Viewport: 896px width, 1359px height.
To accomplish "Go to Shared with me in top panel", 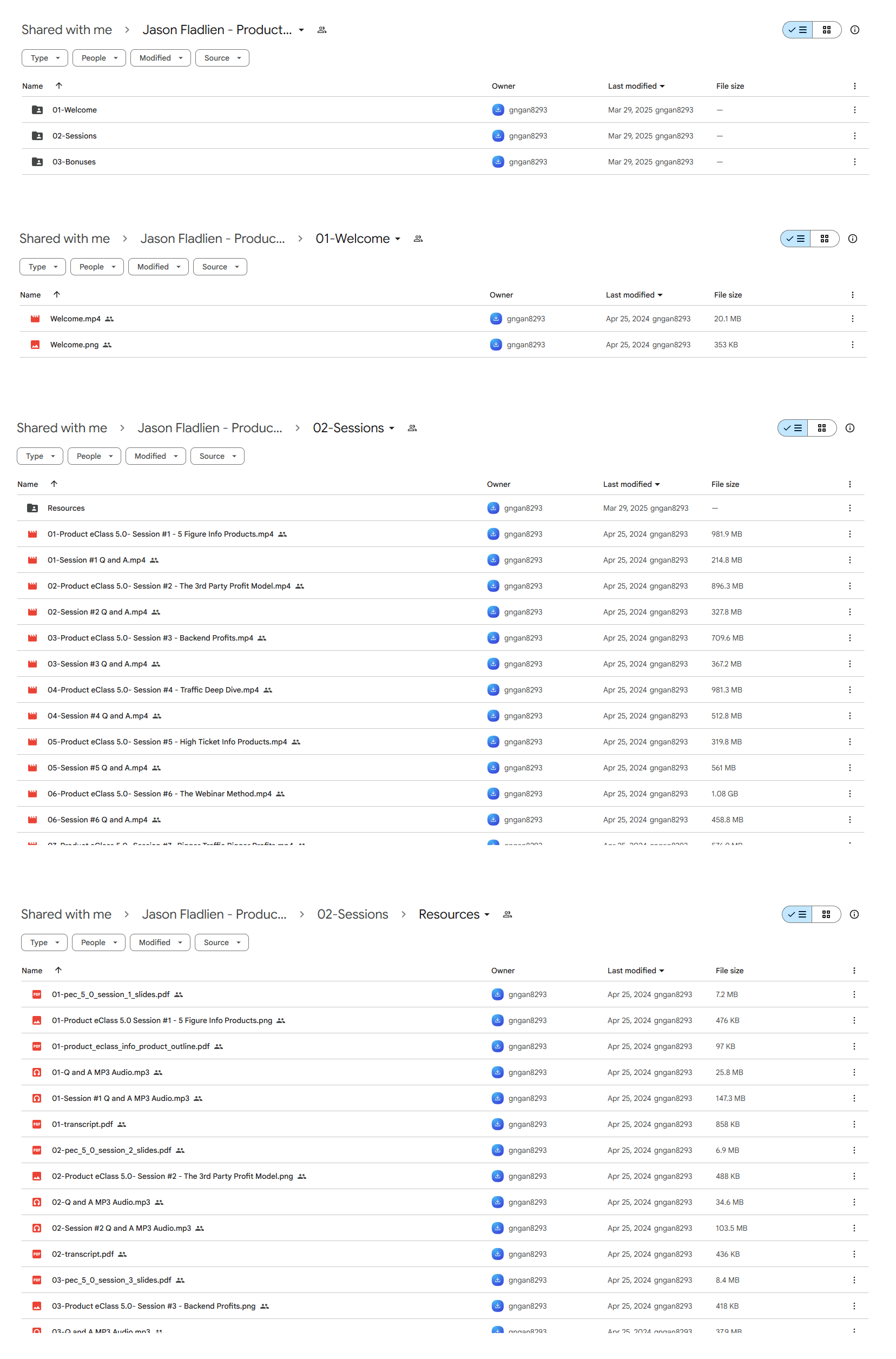I will [x=67, y=30].
